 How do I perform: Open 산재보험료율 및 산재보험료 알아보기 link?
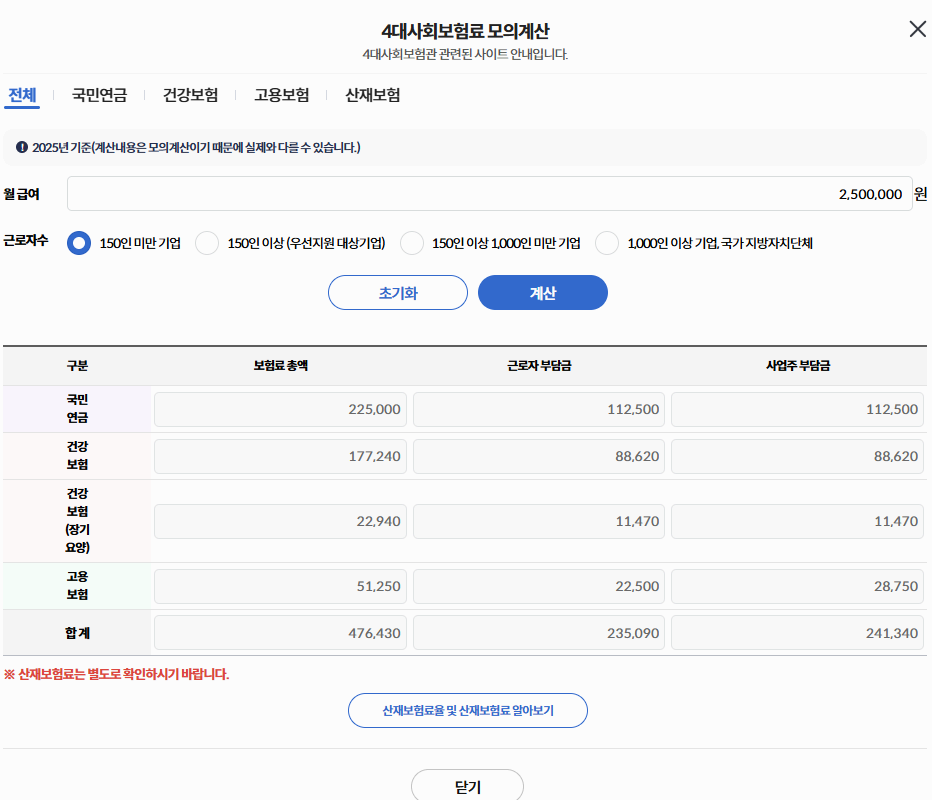tap(468, 710)
